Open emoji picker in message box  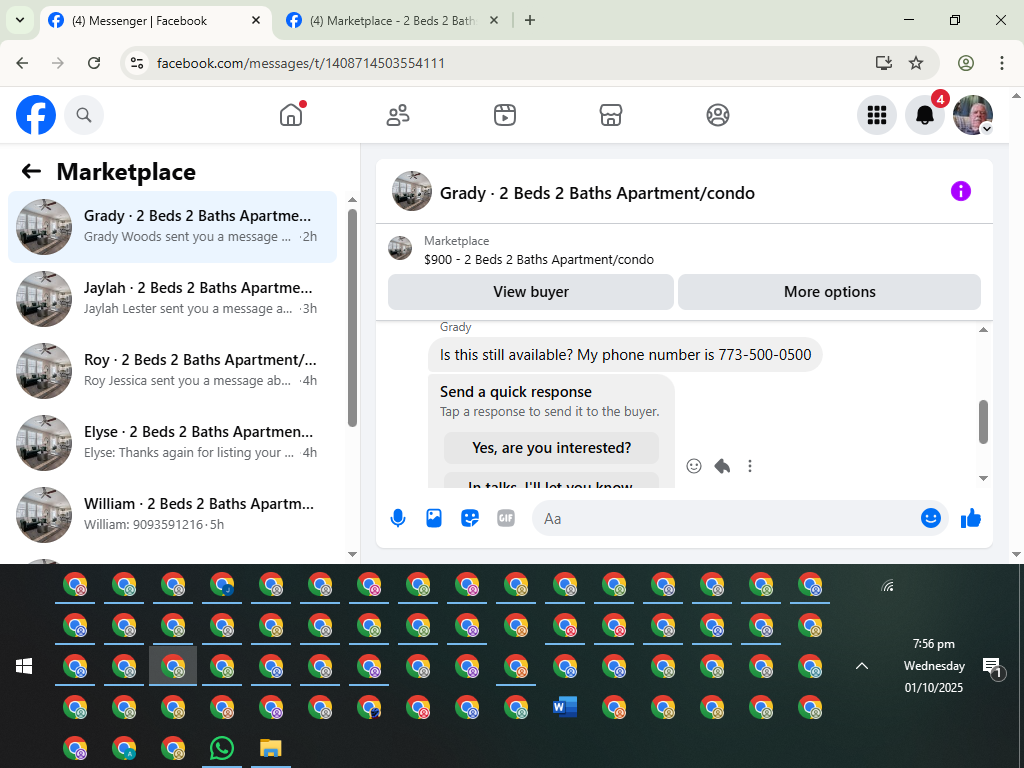tap(931, 518)
